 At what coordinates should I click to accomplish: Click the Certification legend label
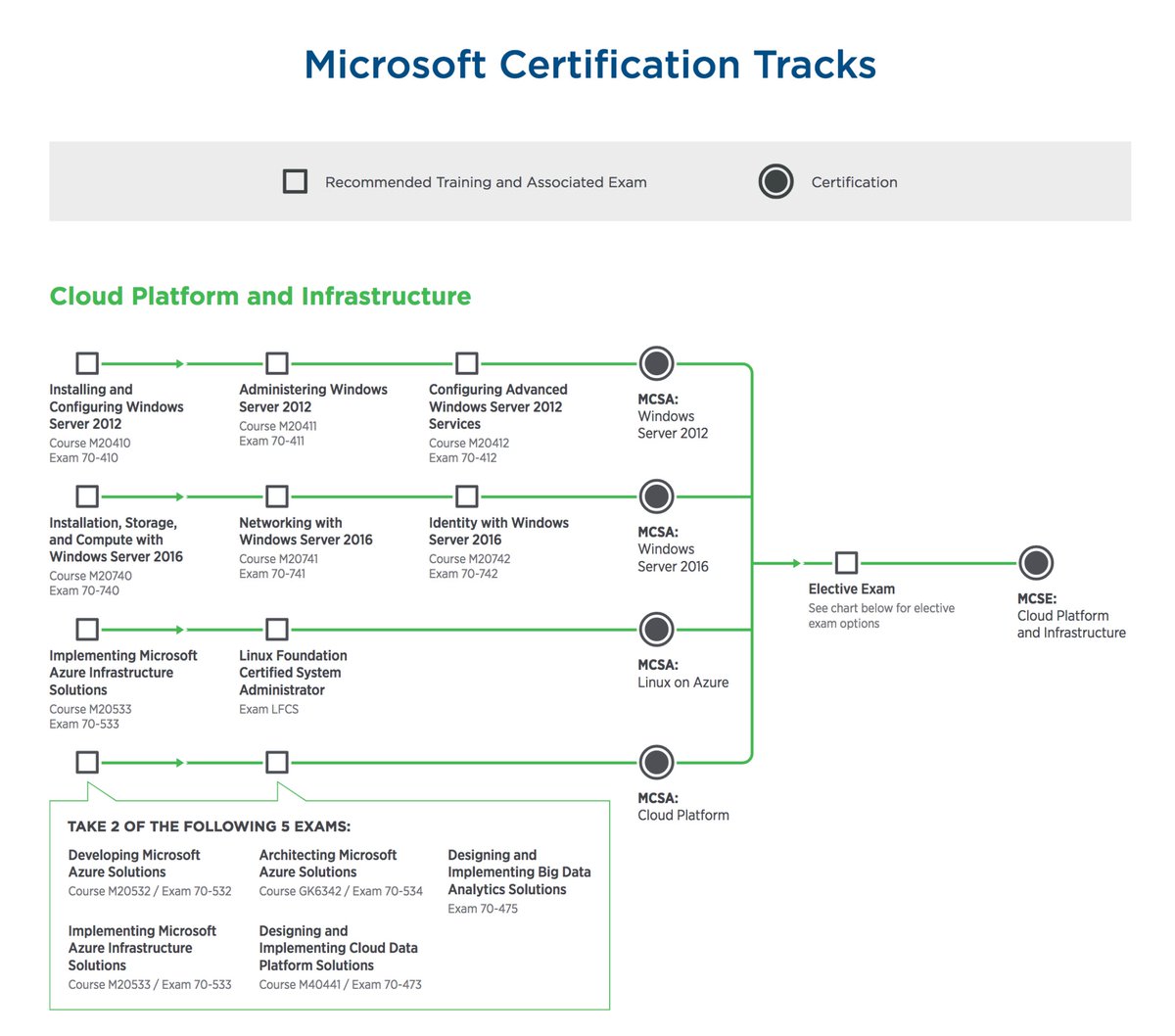854,182
